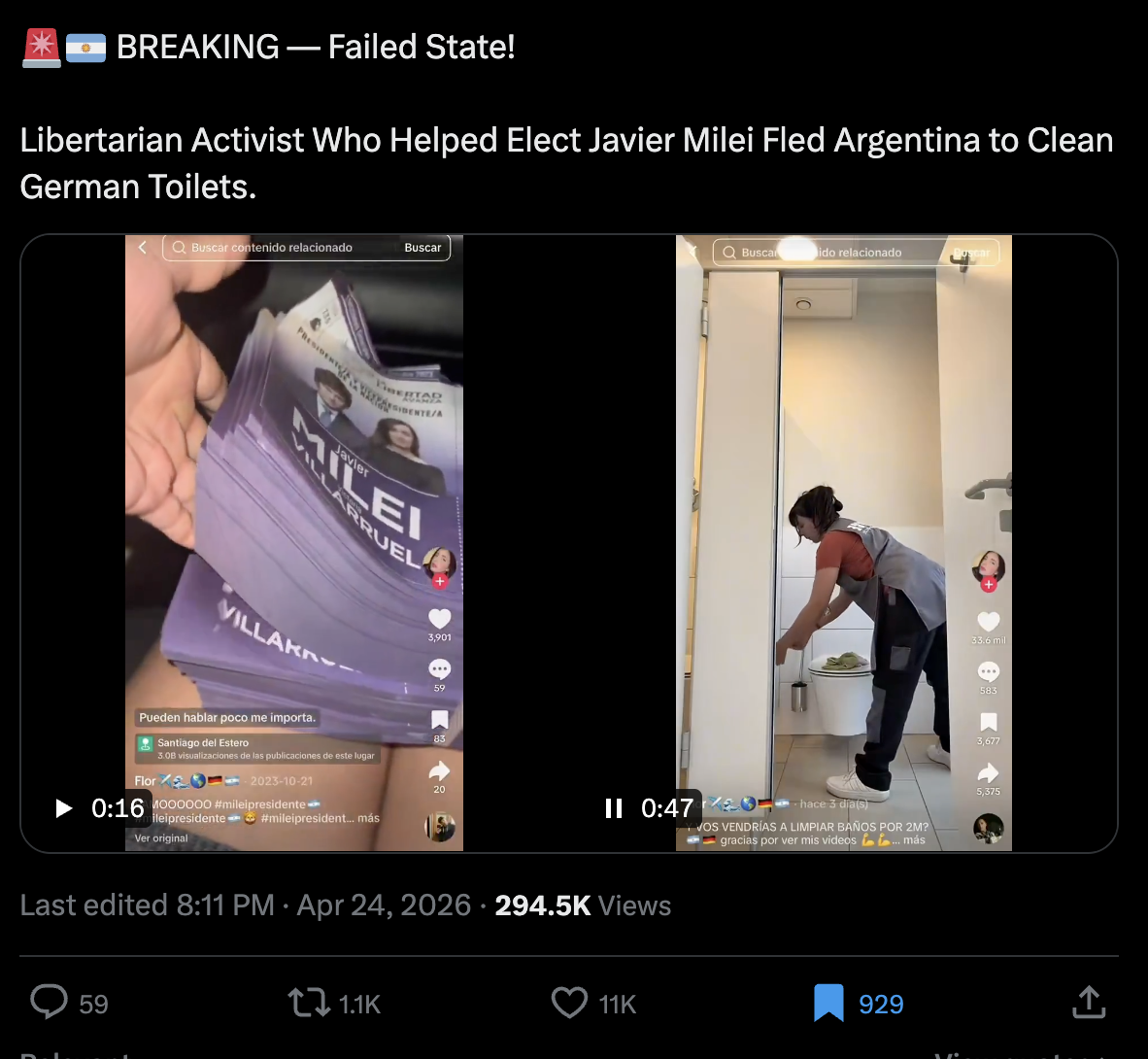Expand left caption with 'más' link

[x=368, y=818]
